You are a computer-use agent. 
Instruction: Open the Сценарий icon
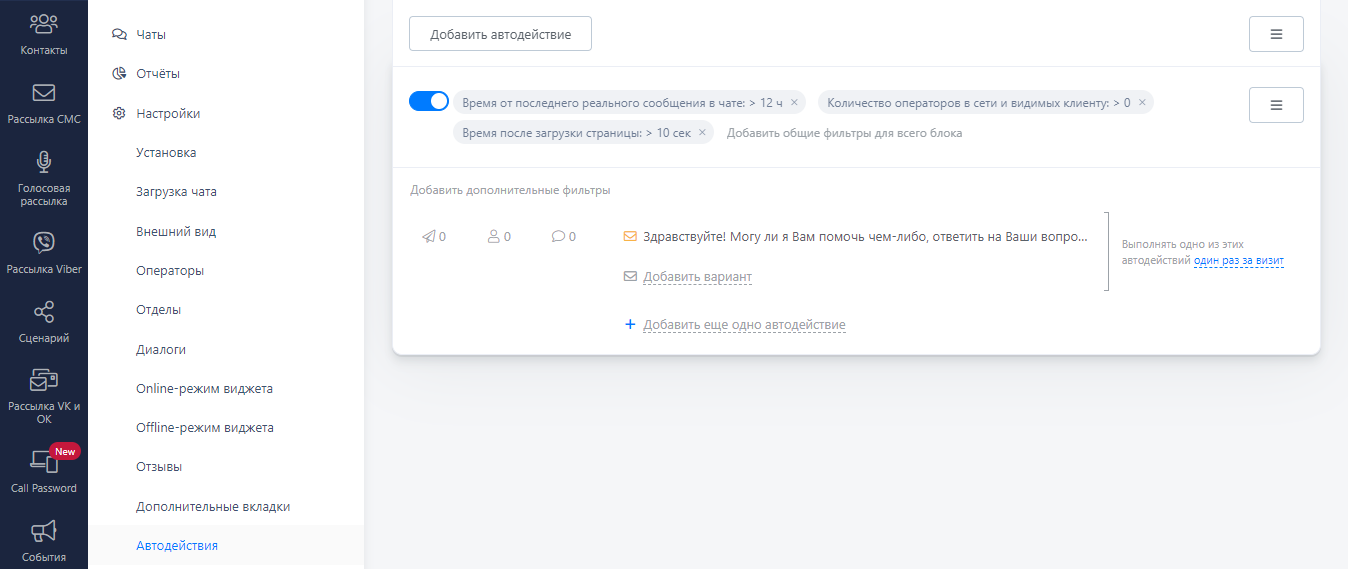pos(43,312)
